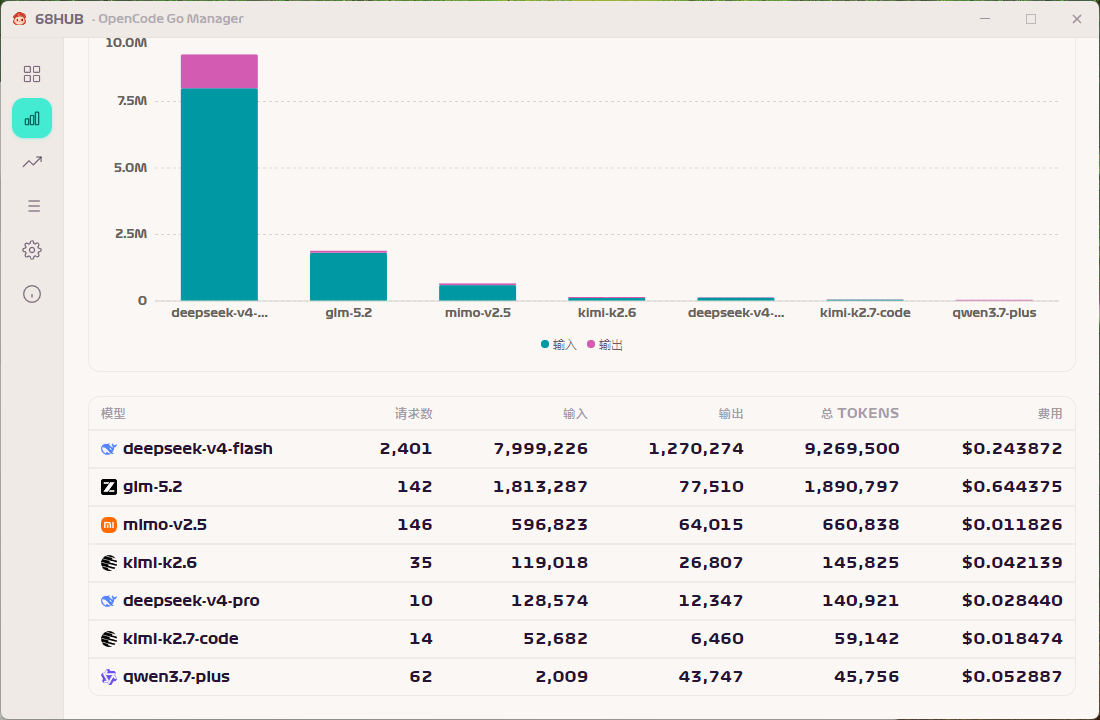1100x720 pixels.
Task: Open the dashboard grid icon in sidebar
Action: click(x=32, y=74)
